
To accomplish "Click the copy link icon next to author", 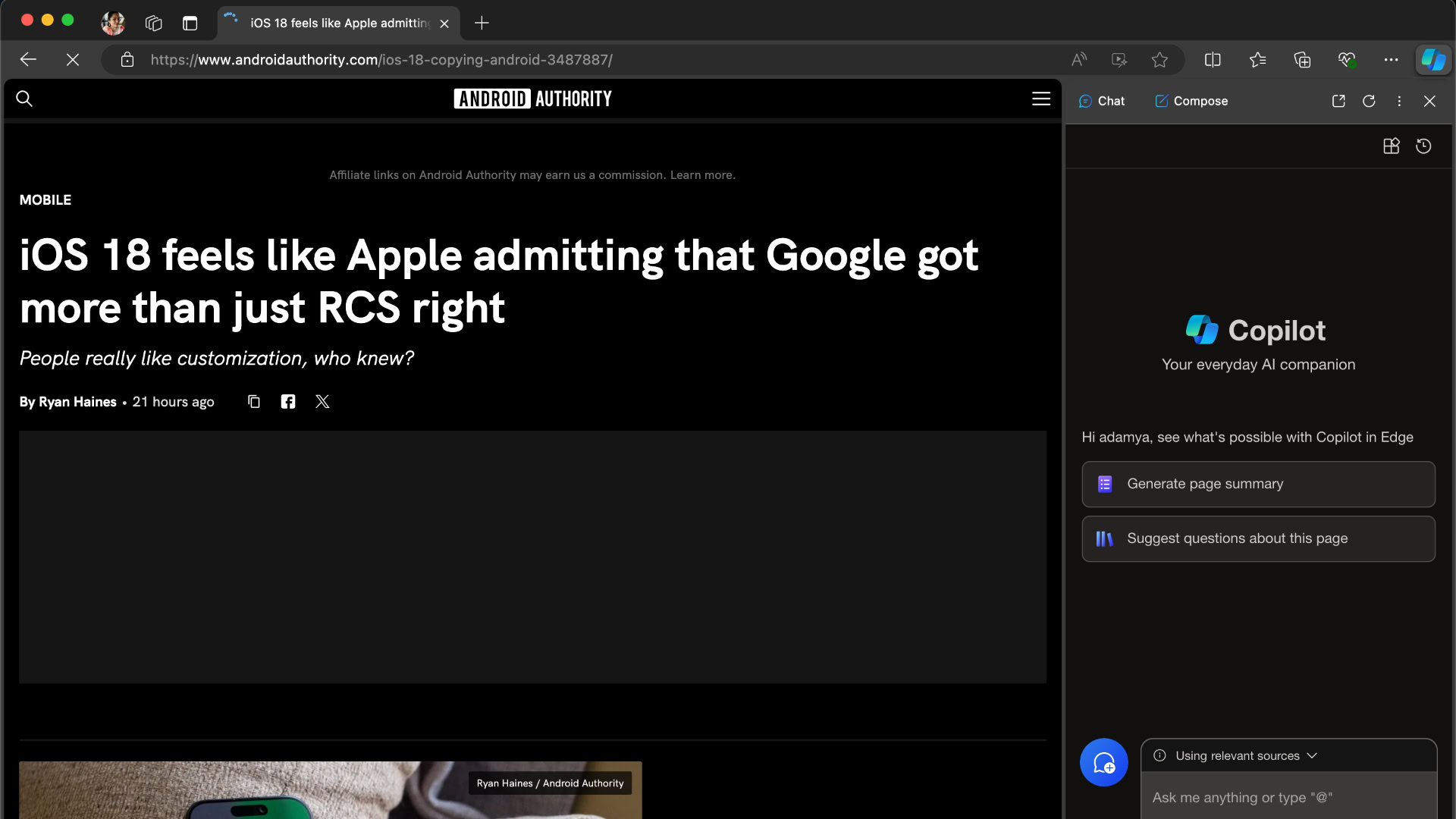I will click(x=253, y=401).
